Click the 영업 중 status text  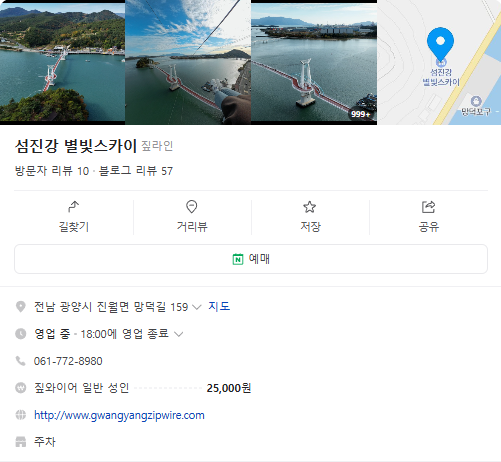click(x=52, y=334)
